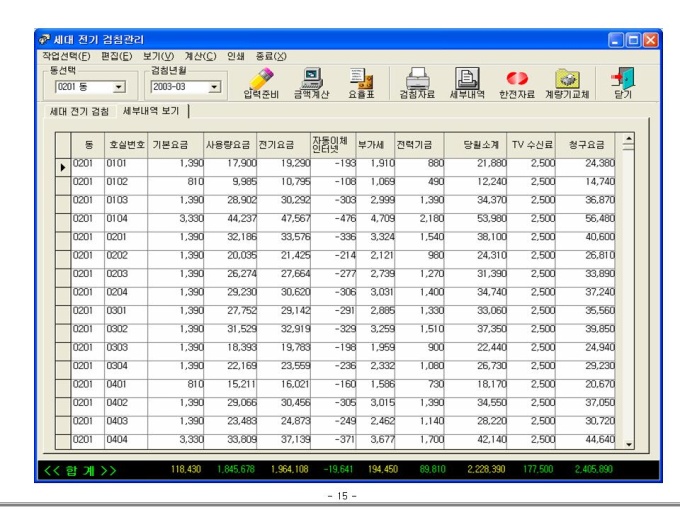Click the 검침자료 printer icon

point(418,79)
